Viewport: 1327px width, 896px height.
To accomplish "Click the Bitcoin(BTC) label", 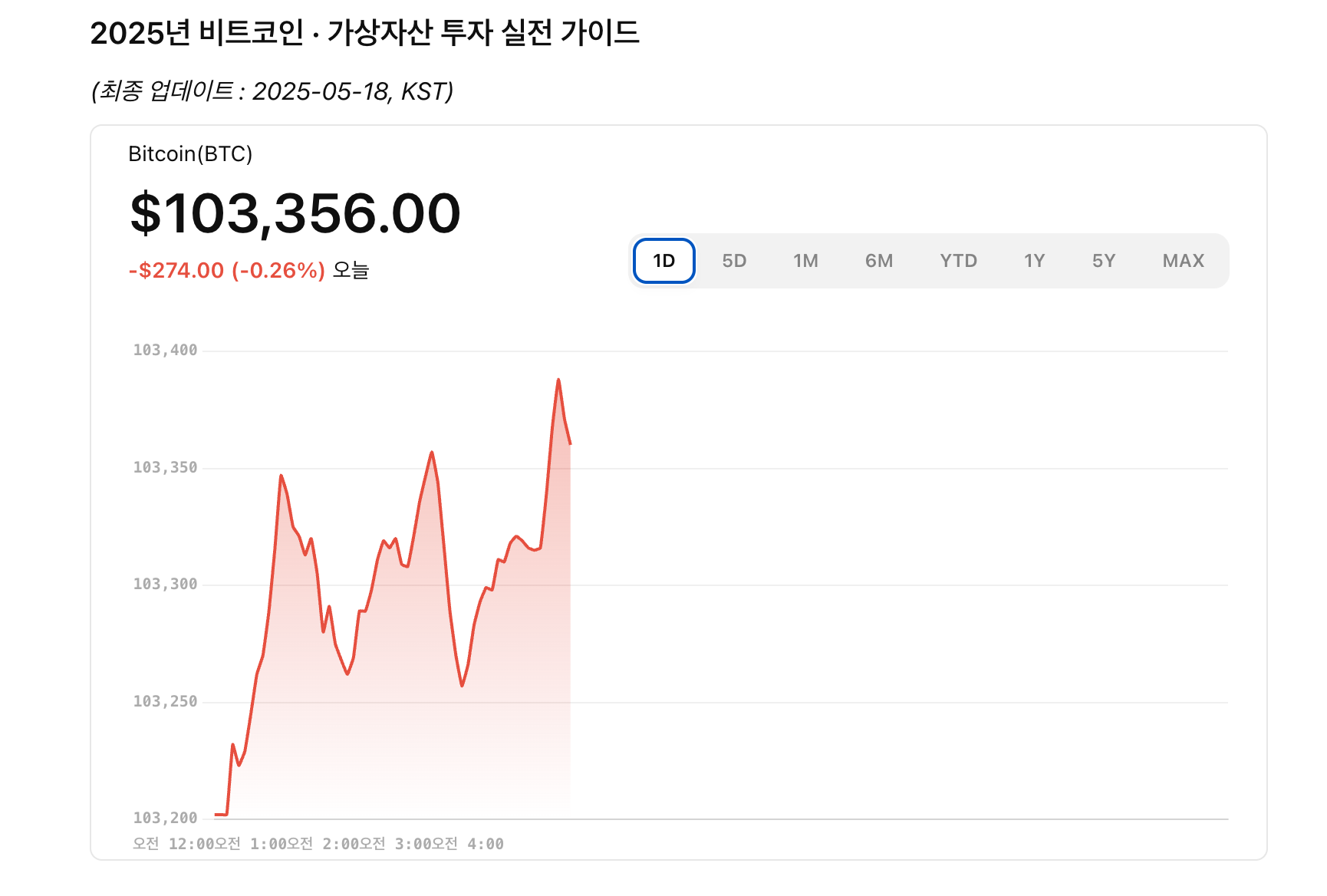I will (x=190, y=154).
